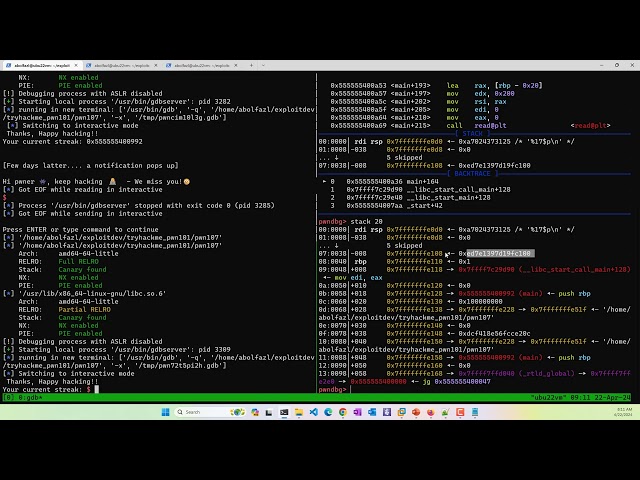Click the 'ubu22vm' hostname in tmux status bar
640x480 pixels.
pyautogui.click(x=548, y=398)
